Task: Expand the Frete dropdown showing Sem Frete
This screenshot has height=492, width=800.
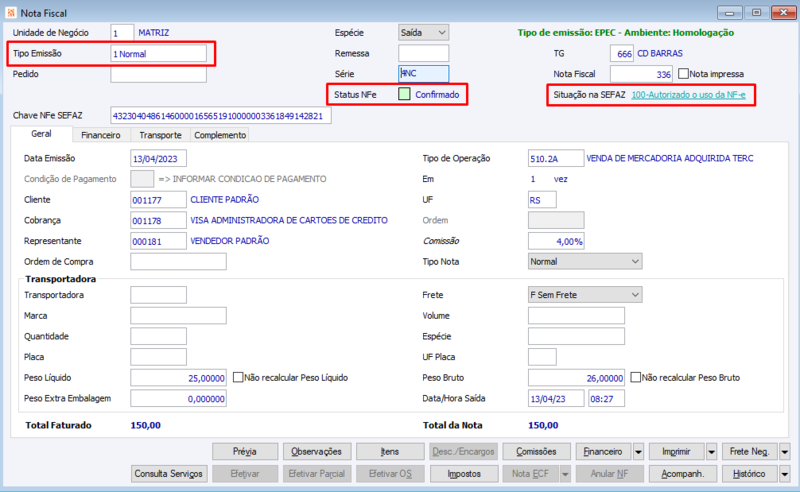Action: click(x=585, y=294)
